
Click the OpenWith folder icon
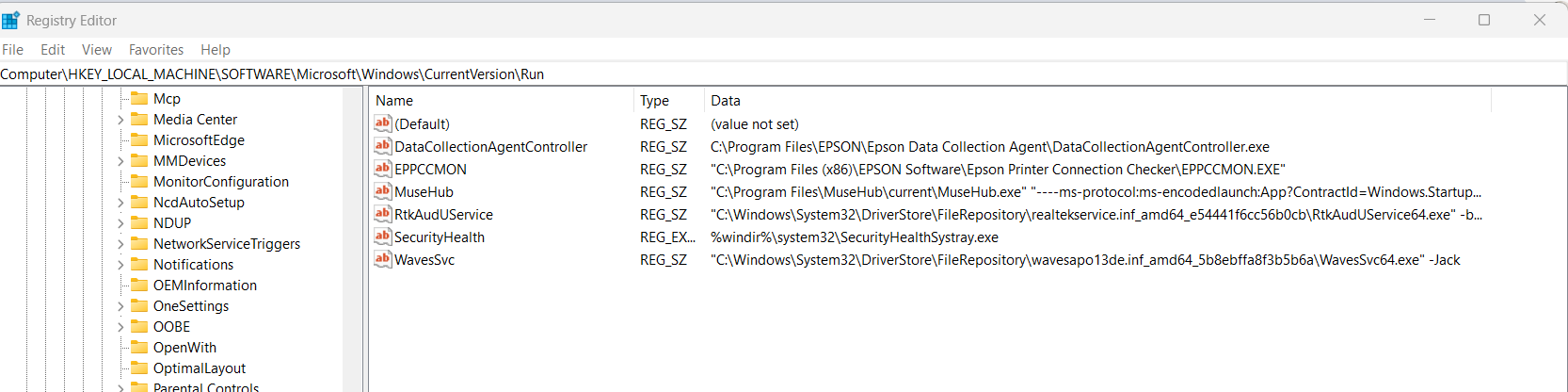[x=139, y=347]
